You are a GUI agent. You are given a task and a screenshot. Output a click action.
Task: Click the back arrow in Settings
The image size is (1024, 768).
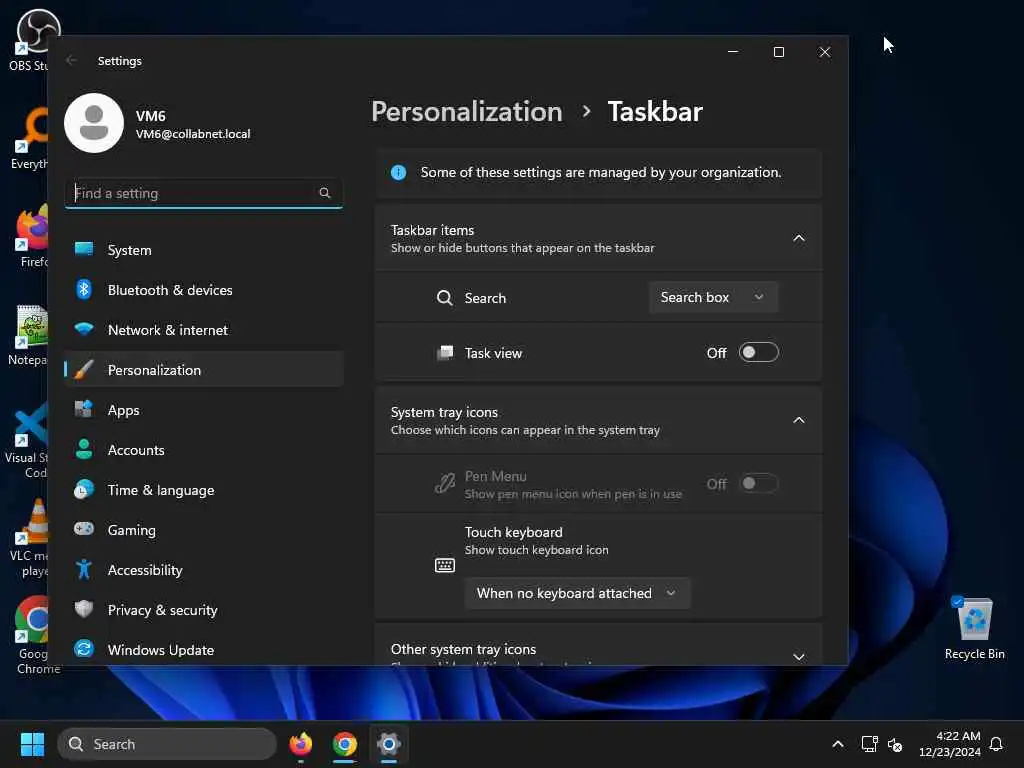71,60
